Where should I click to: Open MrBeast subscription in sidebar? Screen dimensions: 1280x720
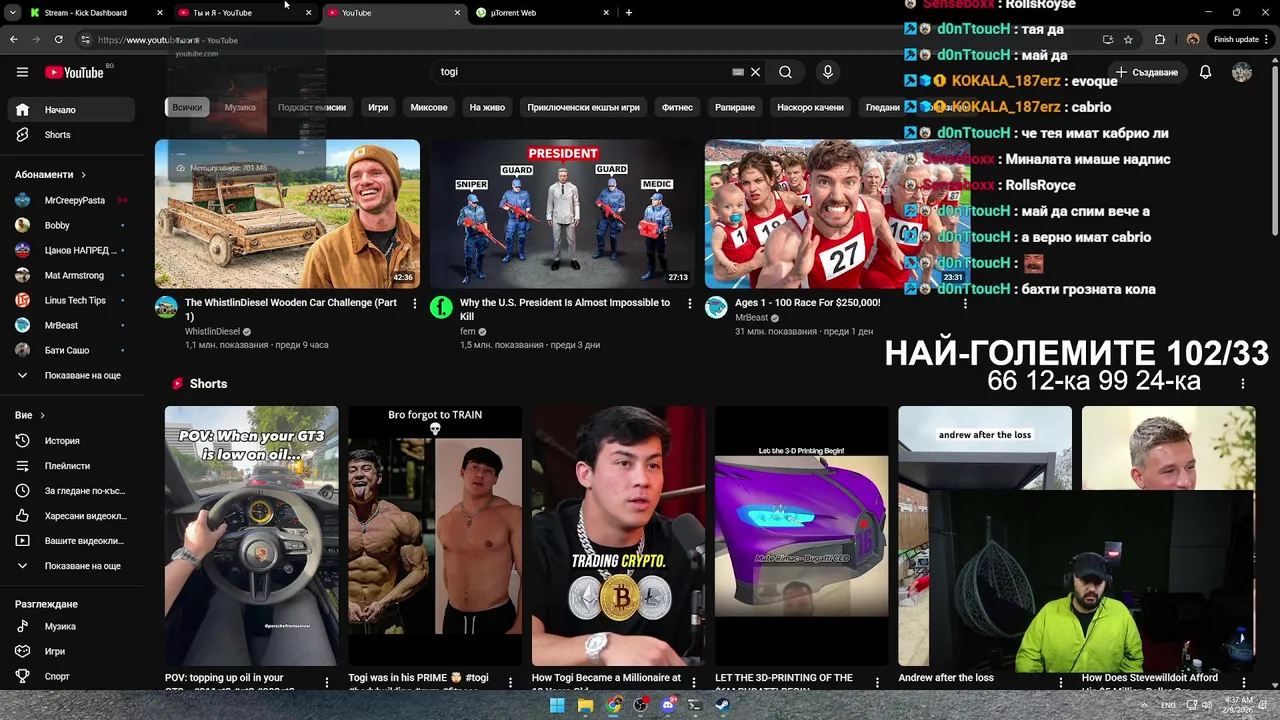pos(70,326)
